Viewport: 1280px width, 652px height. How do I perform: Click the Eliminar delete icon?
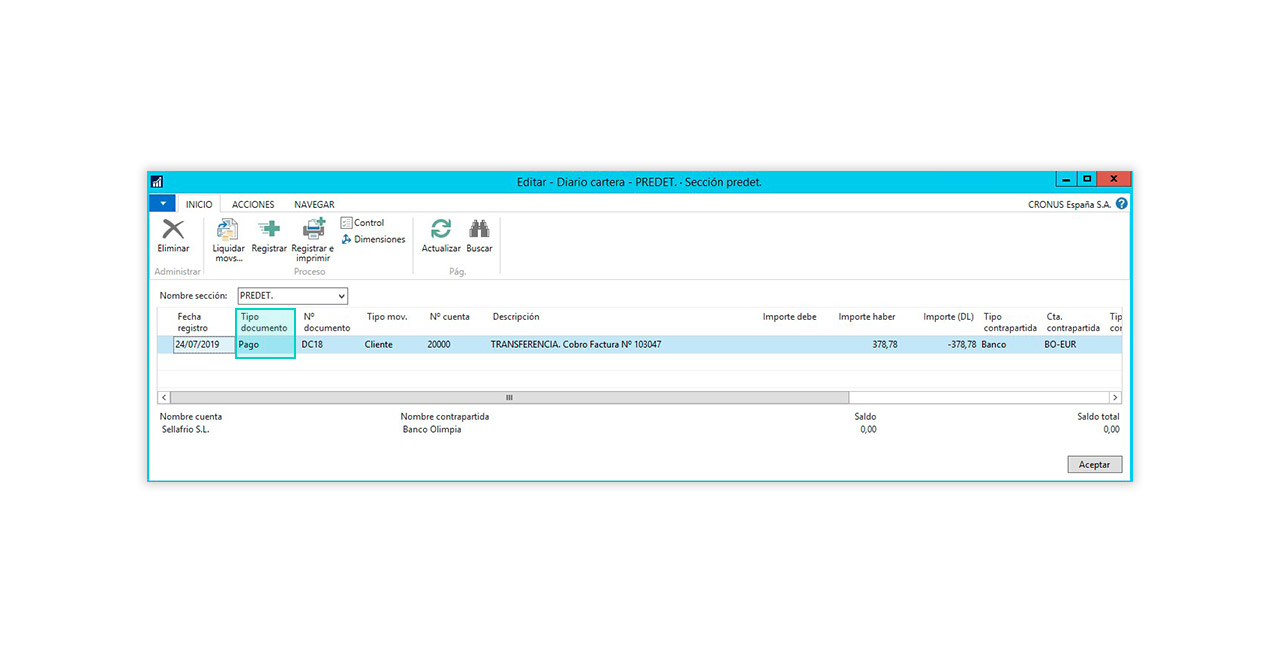point(173,230)
